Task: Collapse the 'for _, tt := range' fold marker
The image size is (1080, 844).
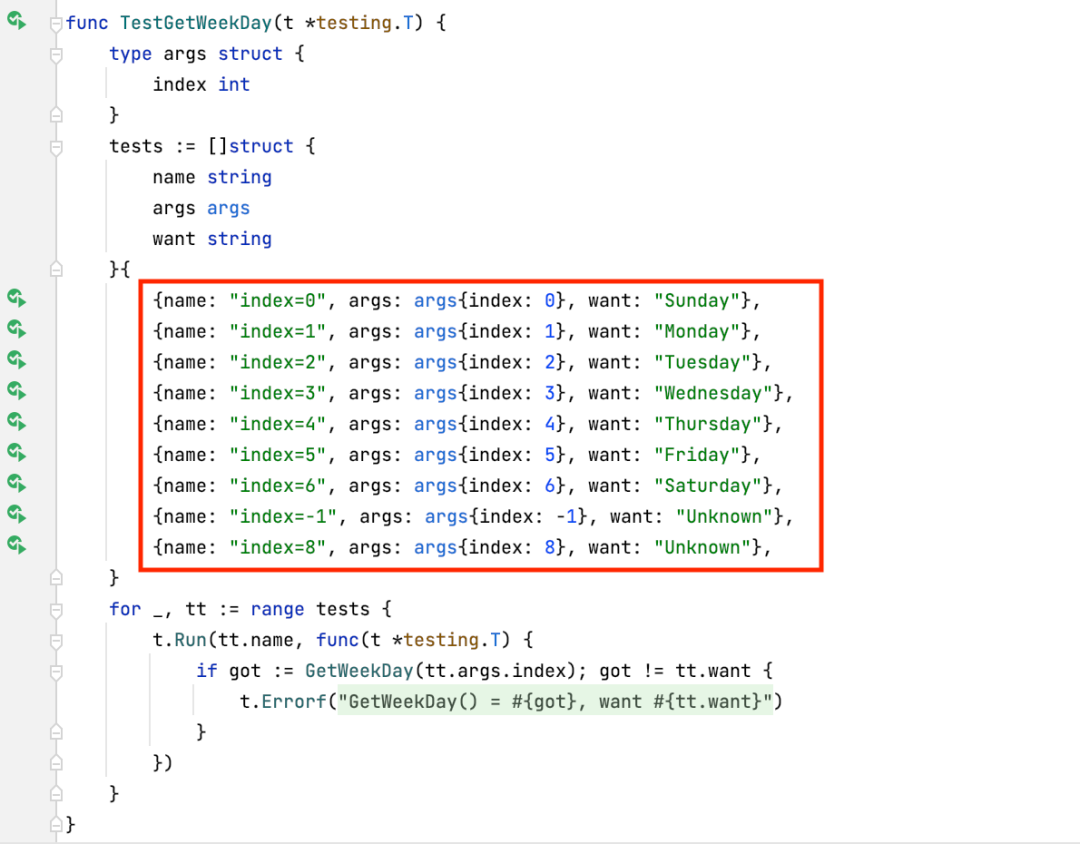Action: pos(56,610)
